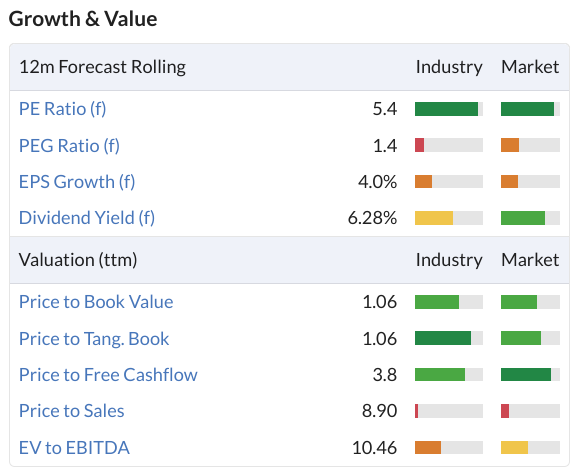Click the Valuation (ttm) header

(x=78, y=260)
